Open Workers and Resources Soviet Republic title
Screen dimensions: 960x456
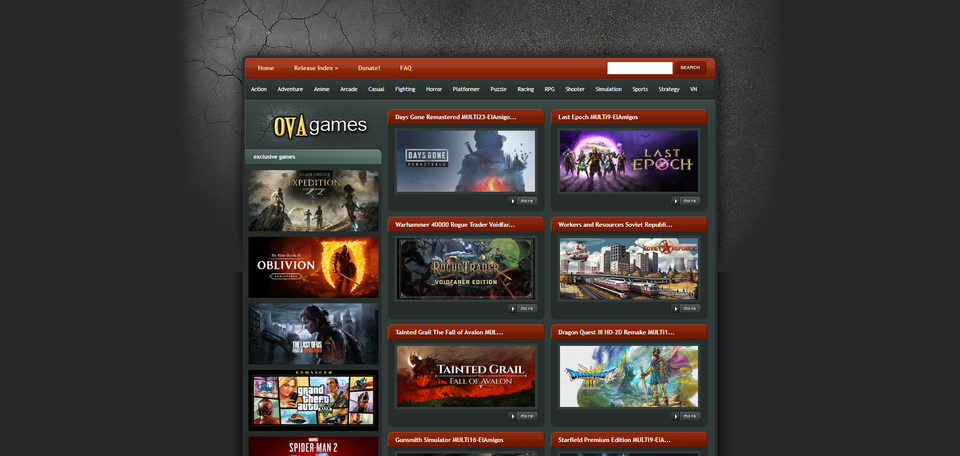(615, 225)
